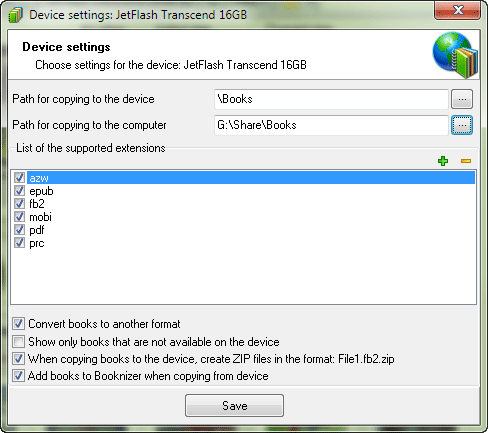The image size is (488, 433).
Task: Click the globe and books logo
Action: coord(455,54)
